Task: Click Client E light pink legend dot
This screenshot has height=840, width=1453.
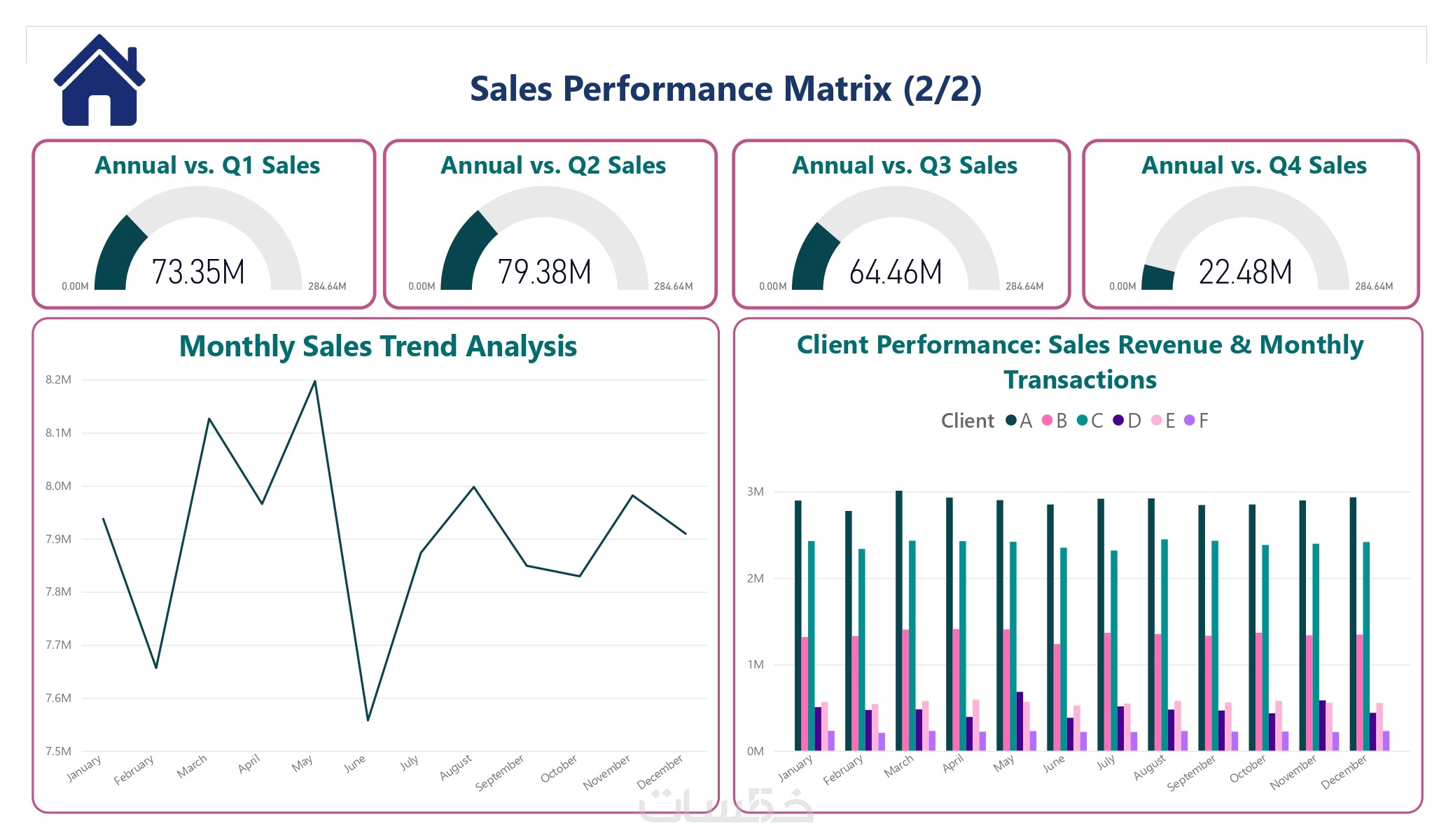Action: 1156,421
